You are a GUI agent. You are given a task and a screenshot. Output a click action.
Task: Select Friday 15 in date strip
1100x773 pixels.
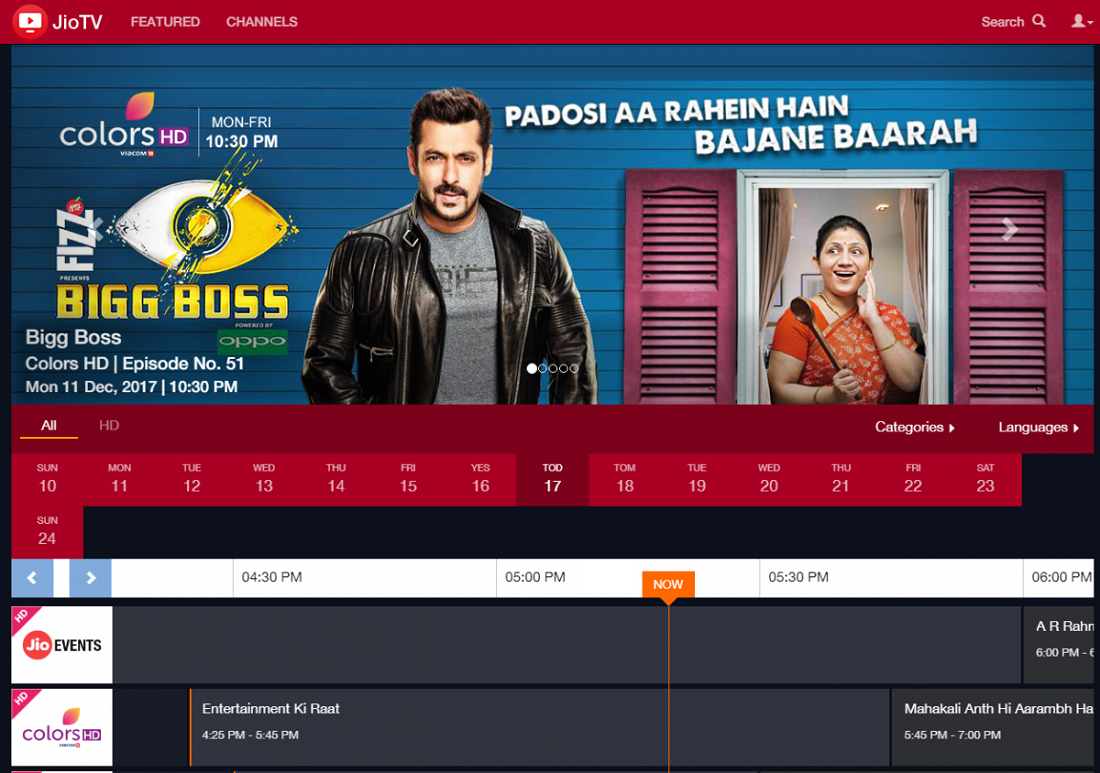(408, 480)
